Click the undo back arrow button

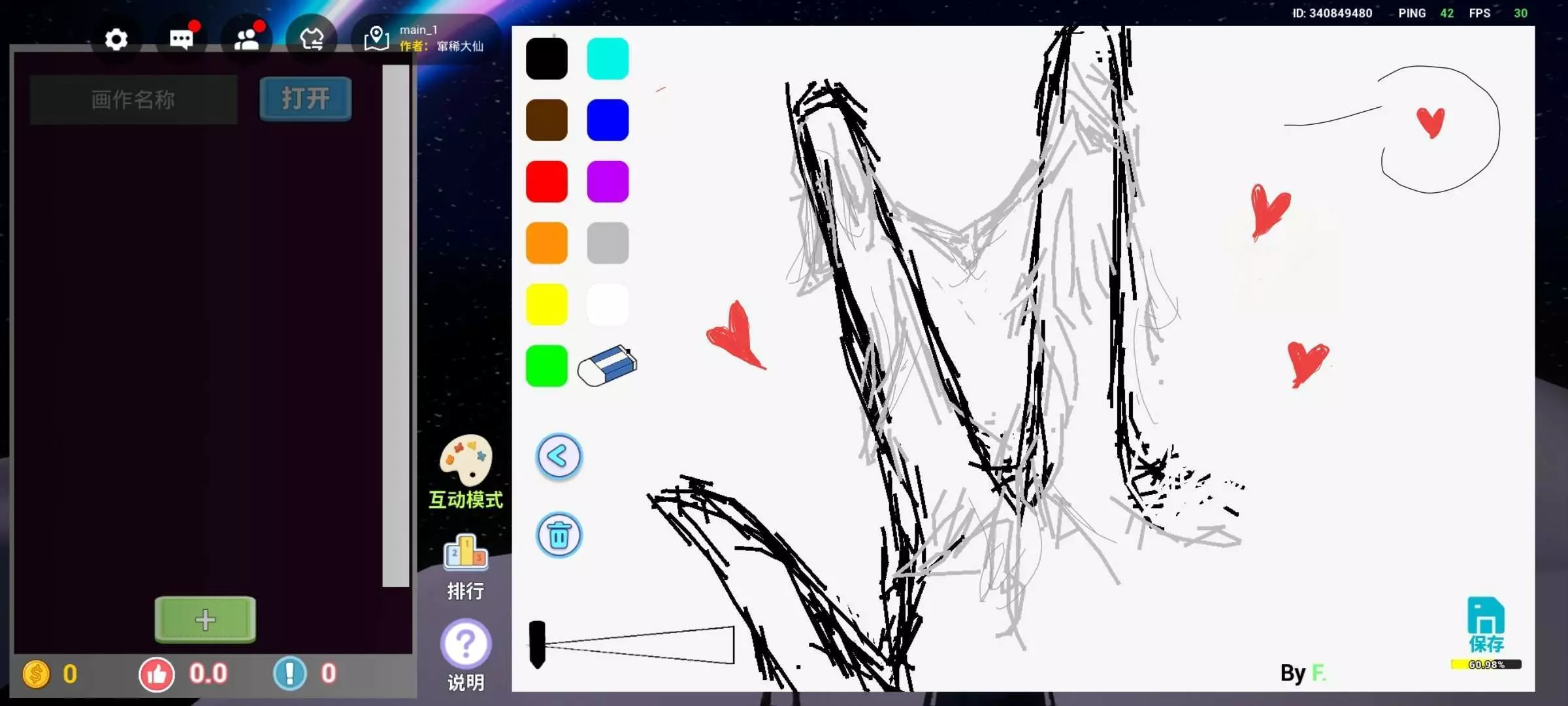coord(559,456)
